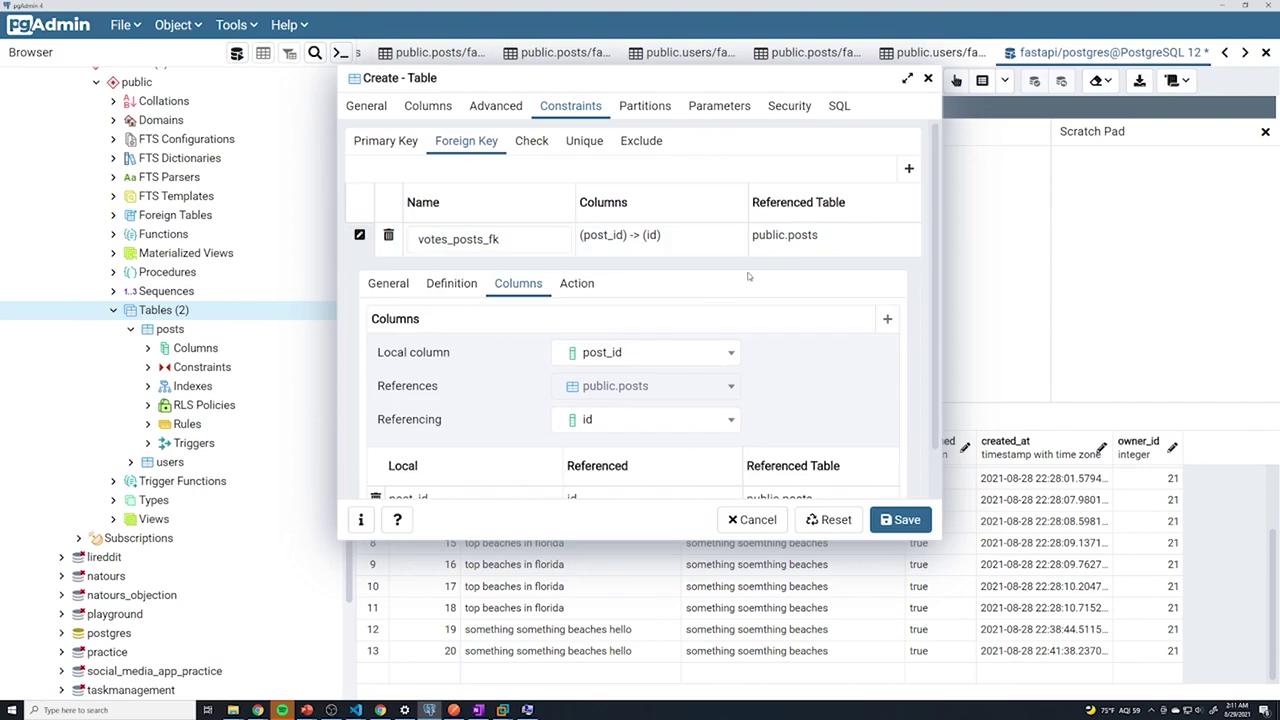The width and height of the screenshot is (1280, 720).
Task: Expand the Constraints node under posts
Action: (148, 368)
